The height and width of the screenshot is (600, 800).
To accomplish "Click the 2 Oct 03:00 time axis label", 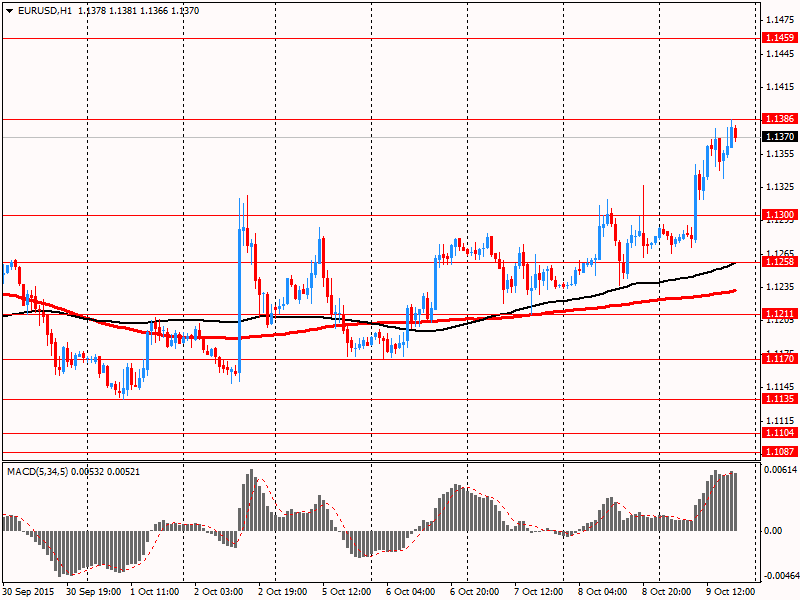I will click(x=219, y=592).
